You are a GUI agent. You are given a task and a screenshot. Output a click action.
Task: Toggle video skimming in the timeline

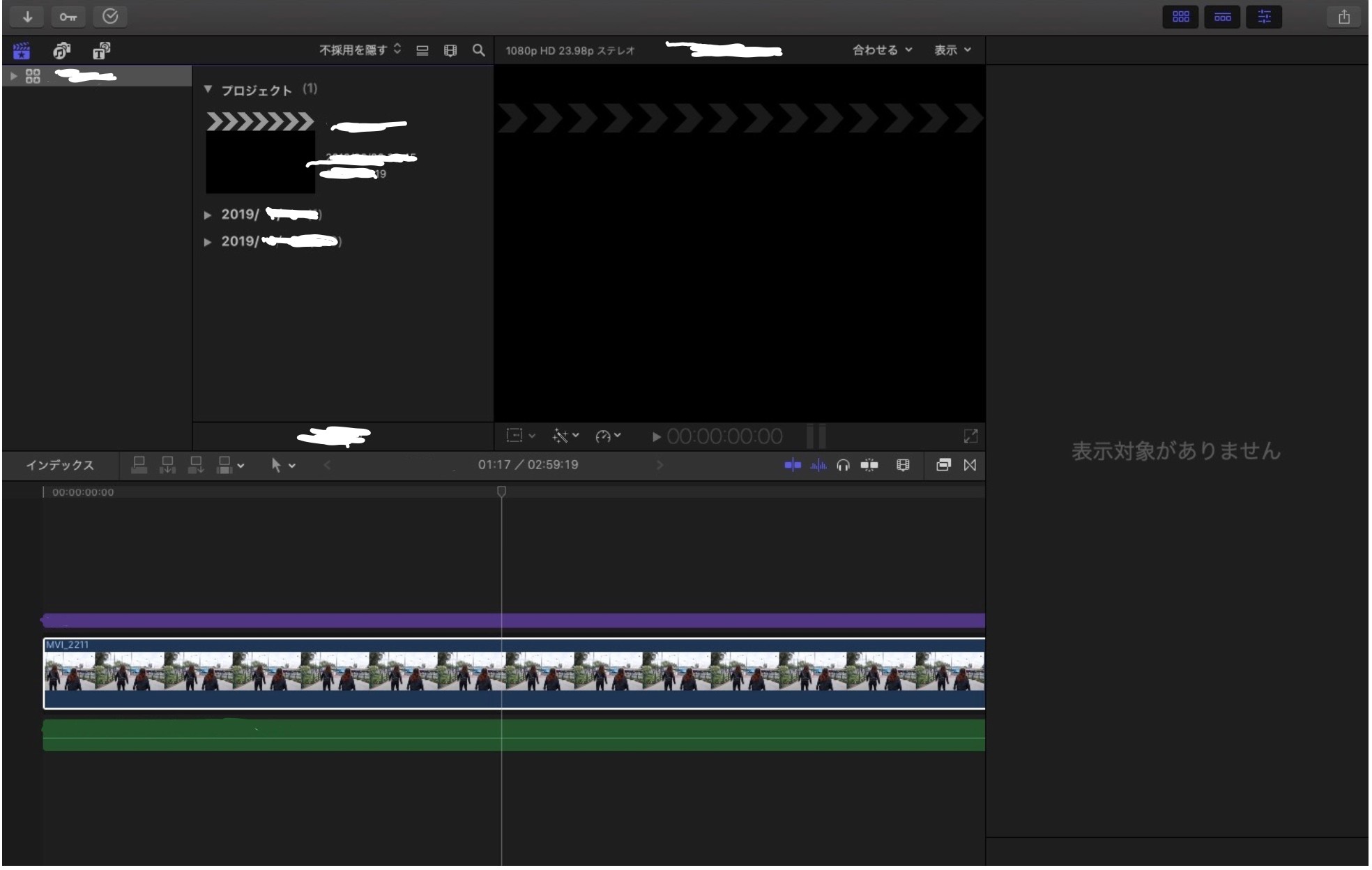(793, 465)
